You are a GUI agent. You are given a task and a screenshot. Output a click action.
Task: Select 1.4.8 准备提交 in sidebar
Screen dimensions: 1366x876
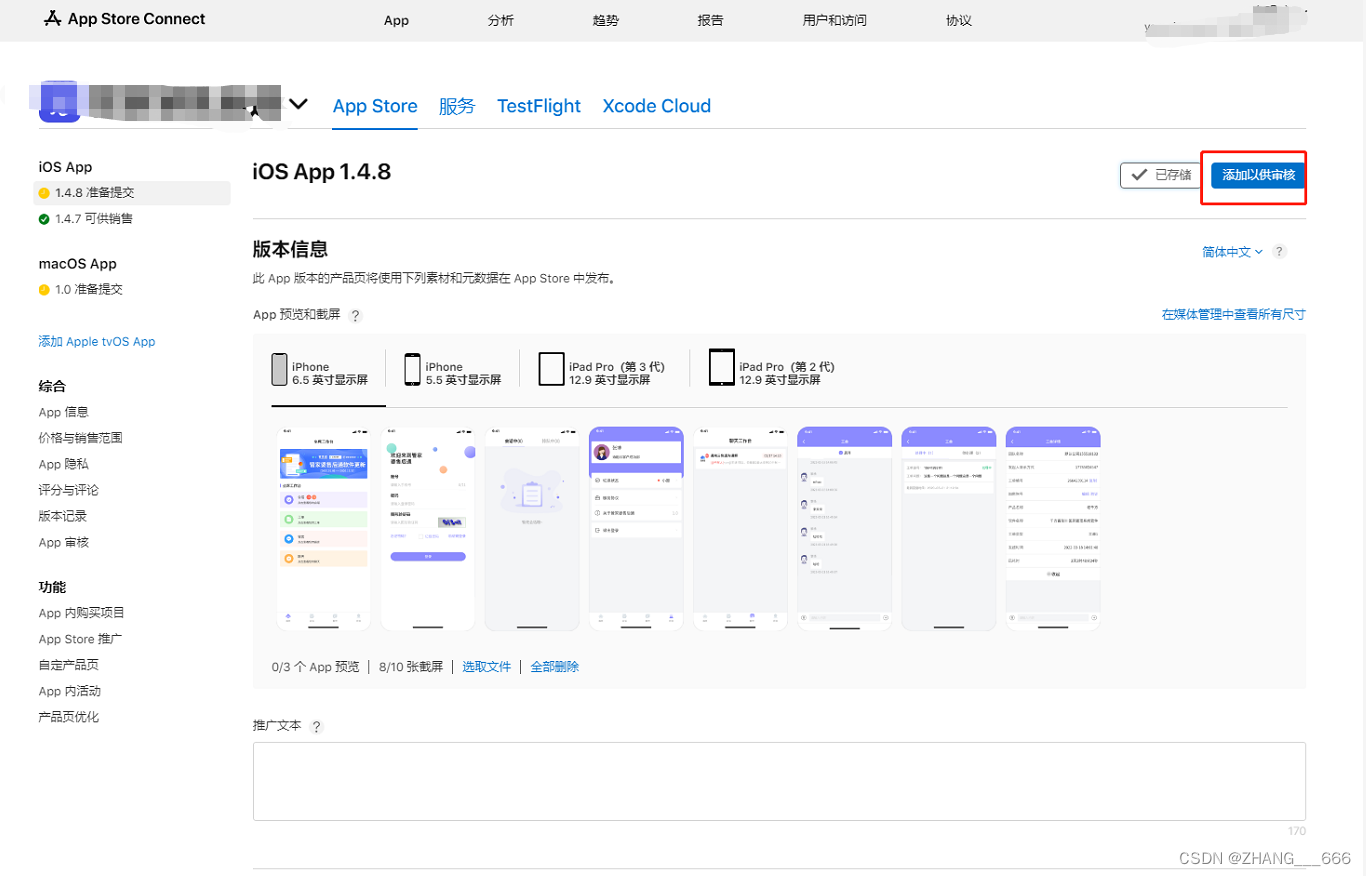tap(134, 193)
